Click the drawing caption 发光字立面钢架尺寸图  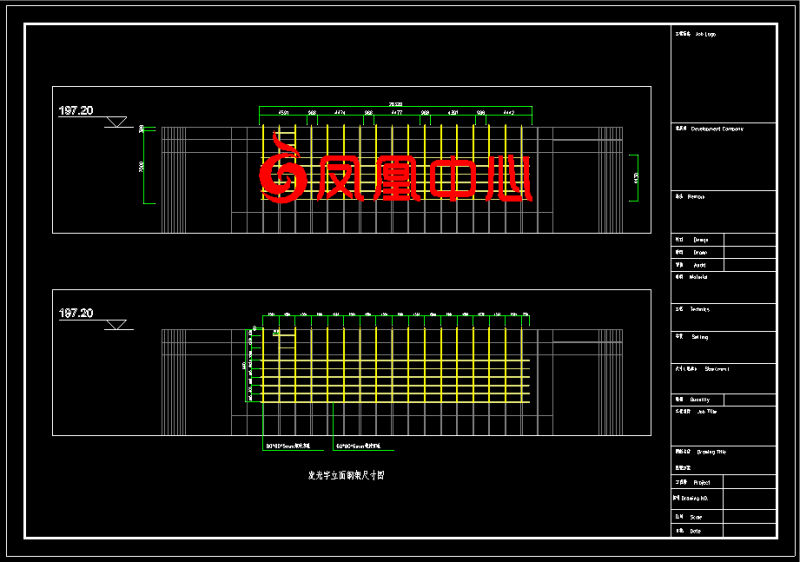[x=346, y=475]
